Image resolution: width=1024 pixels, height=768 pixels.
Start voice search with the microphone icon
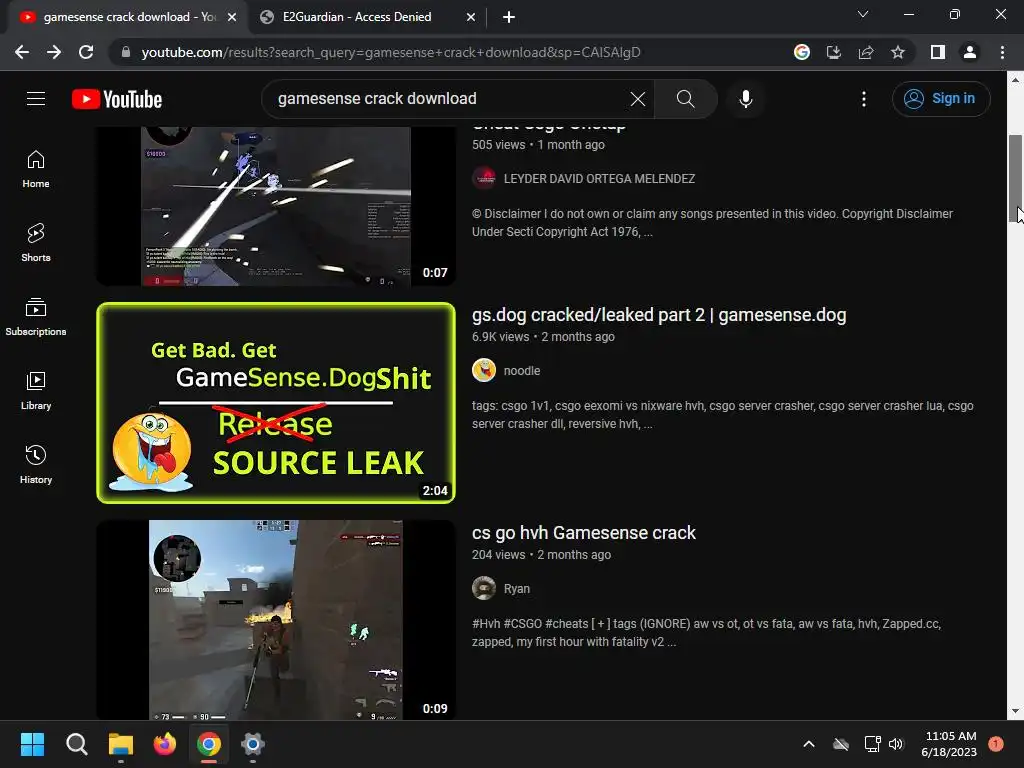tap(745, 99)
